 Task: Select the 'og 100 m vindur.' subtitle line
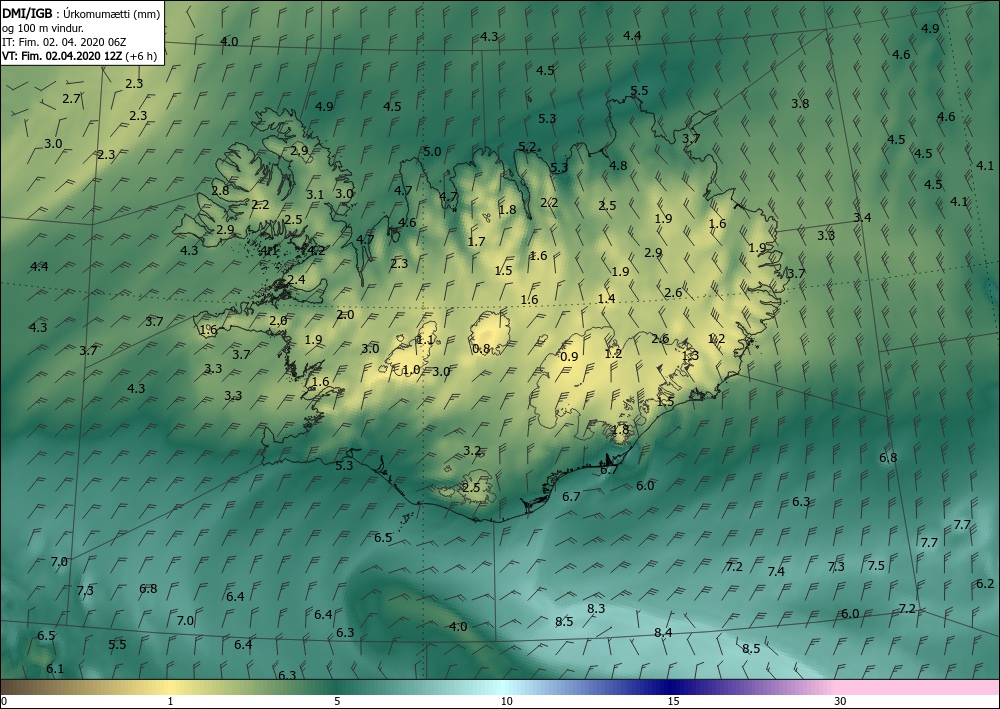[x=43, y=28]
